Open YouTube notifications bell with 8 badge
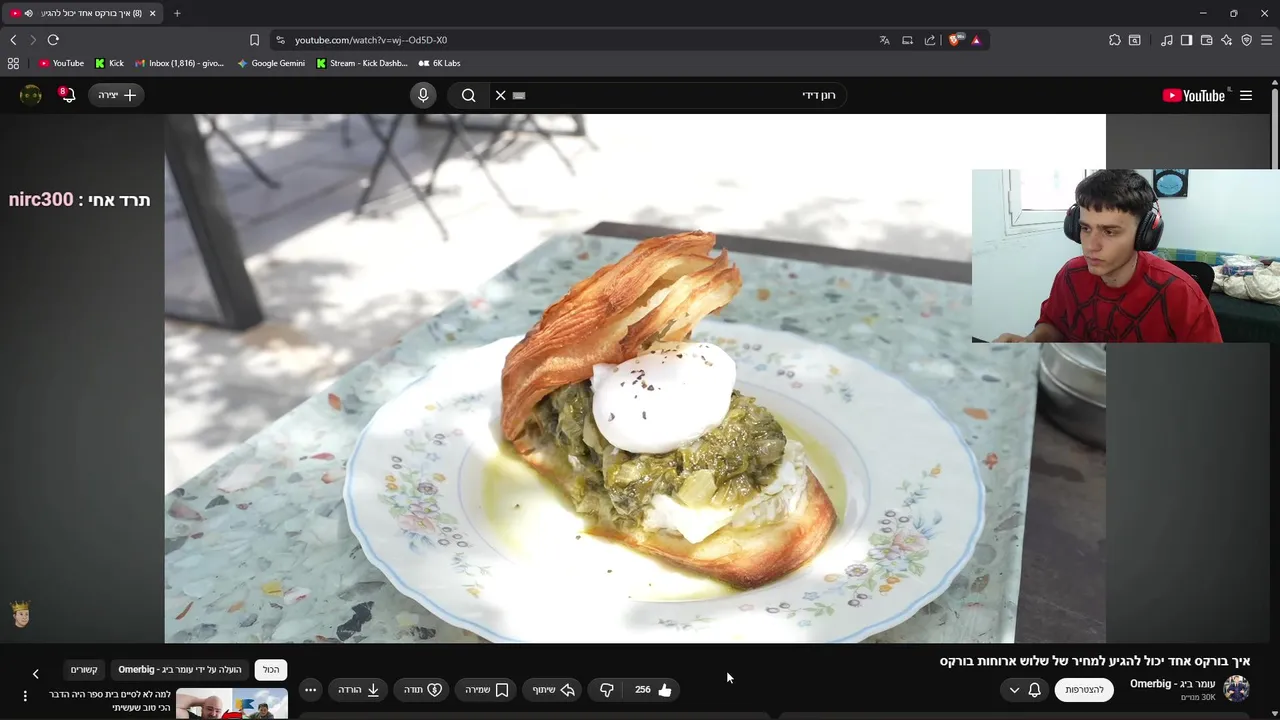1280x720 pixels. click(x=67, y=95)
